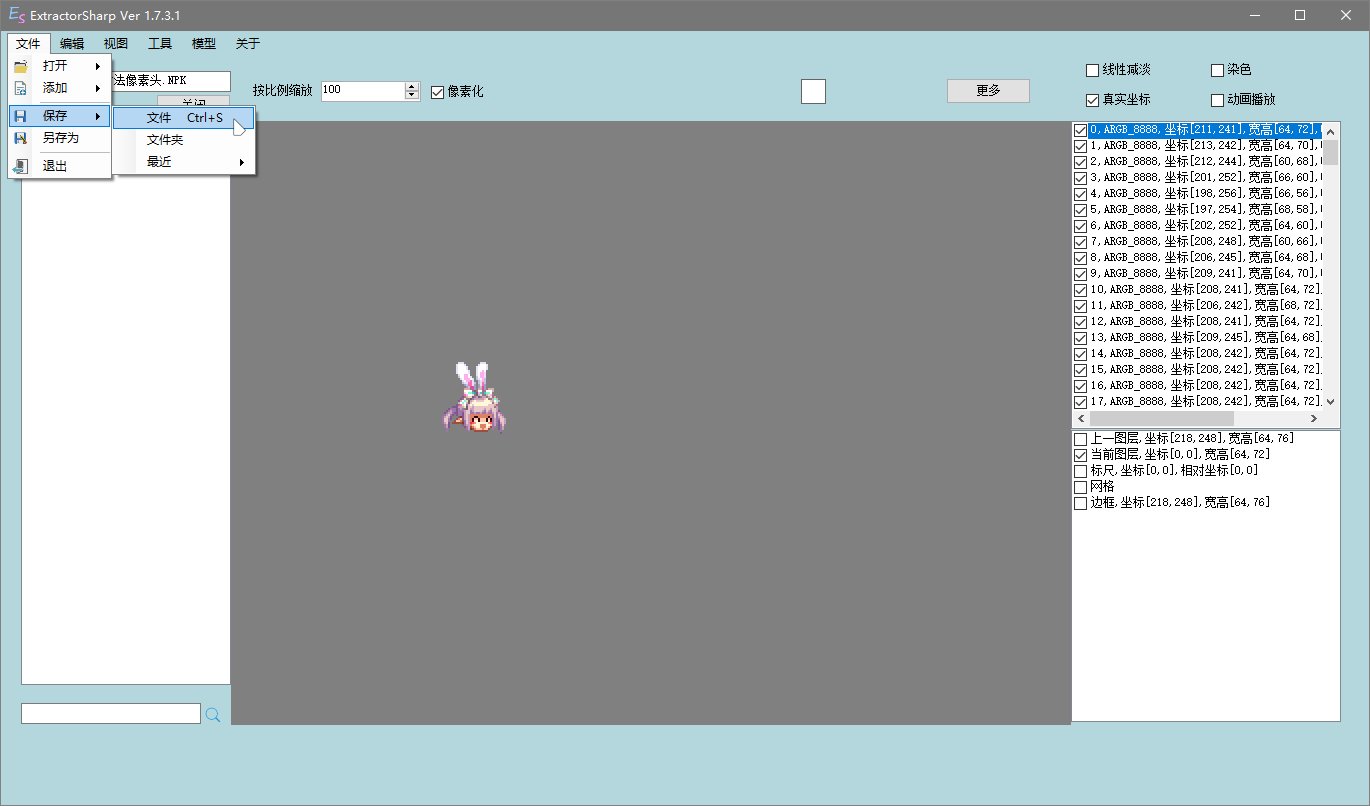
Task: Click the magnifier search icon
Action: pyautogui.click(x=212, y=714)
